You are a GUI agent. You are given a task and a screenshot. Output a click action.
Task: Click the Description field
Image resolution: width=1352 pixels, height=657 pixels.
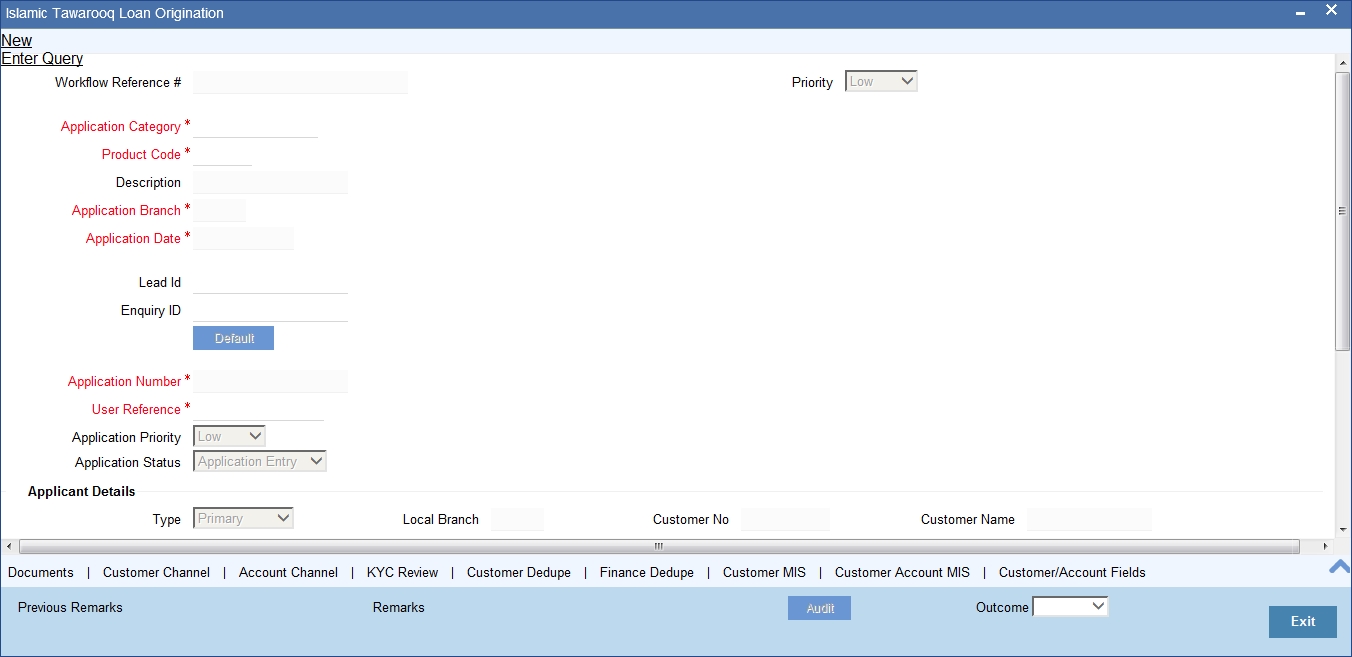(270, 182)
